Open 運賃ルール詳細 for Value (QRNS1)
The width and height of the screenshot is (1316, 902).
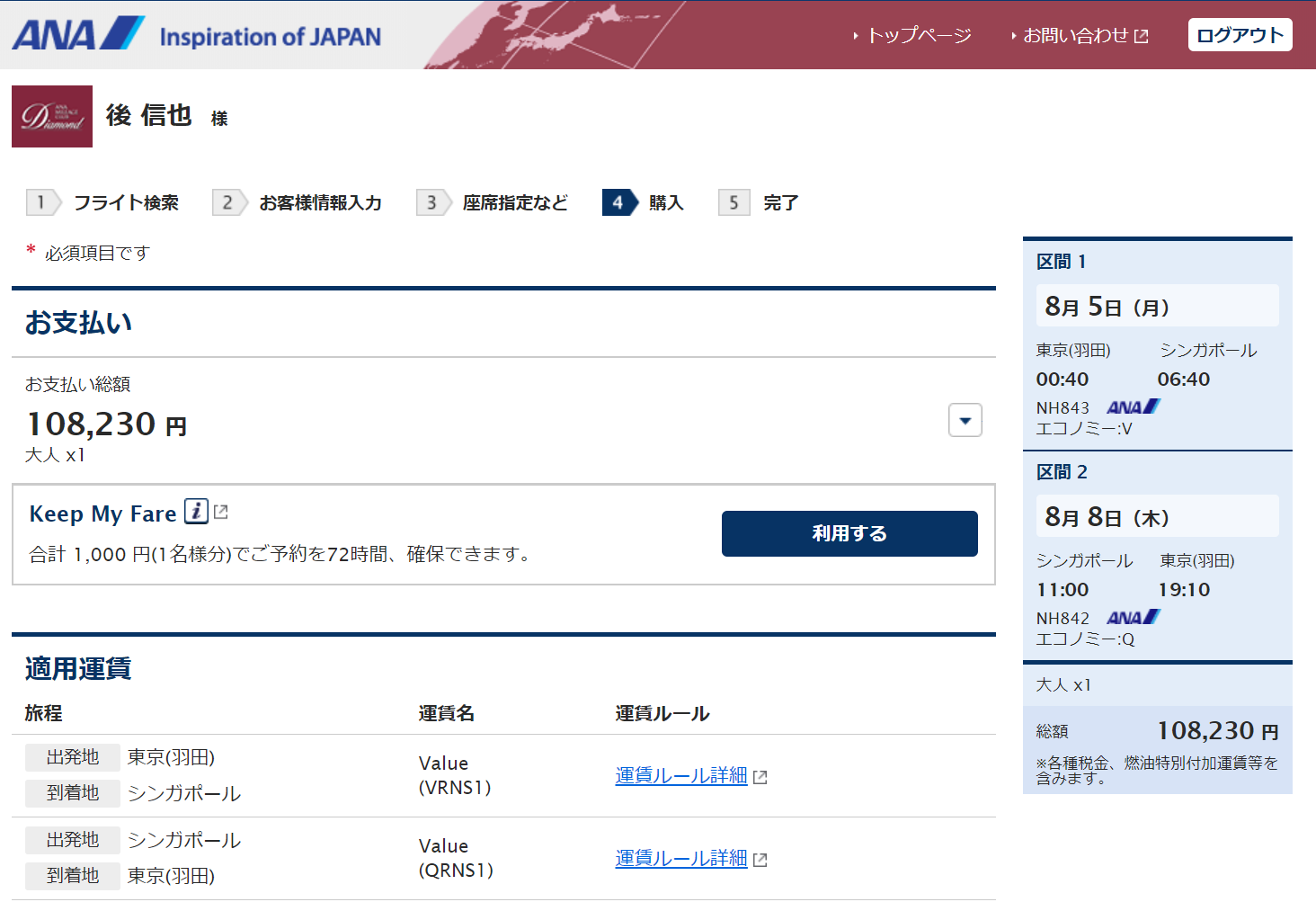pos(681,858)
